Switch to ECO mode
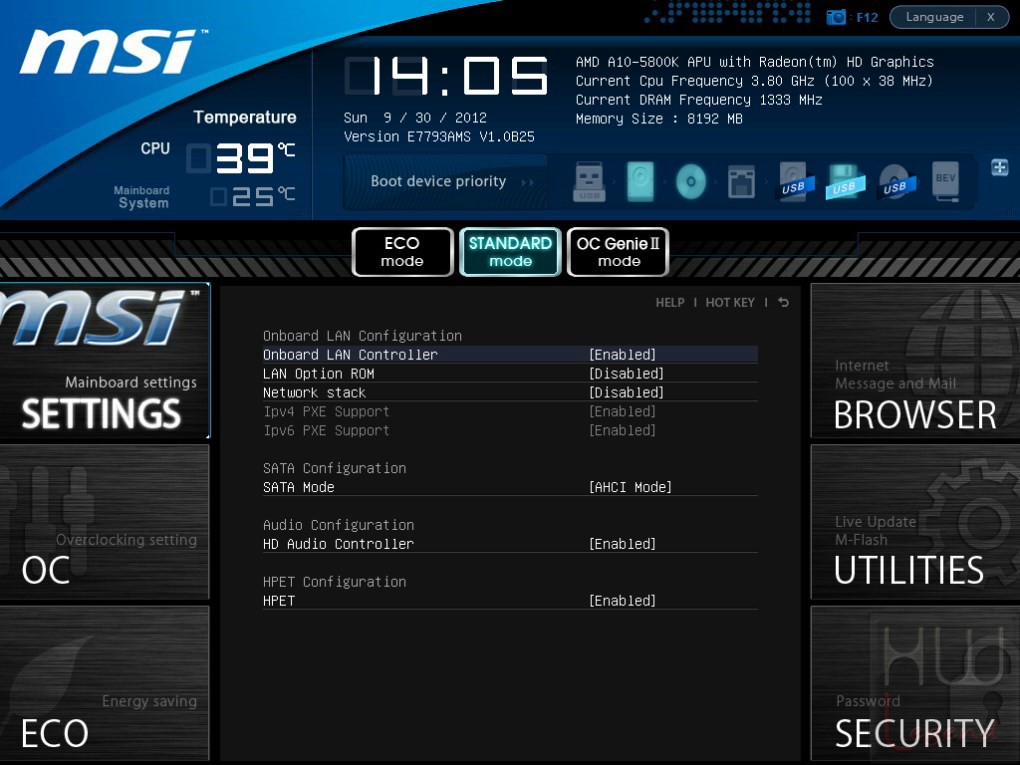Viewport: 1020px width, 765px height. coord(402,252)
